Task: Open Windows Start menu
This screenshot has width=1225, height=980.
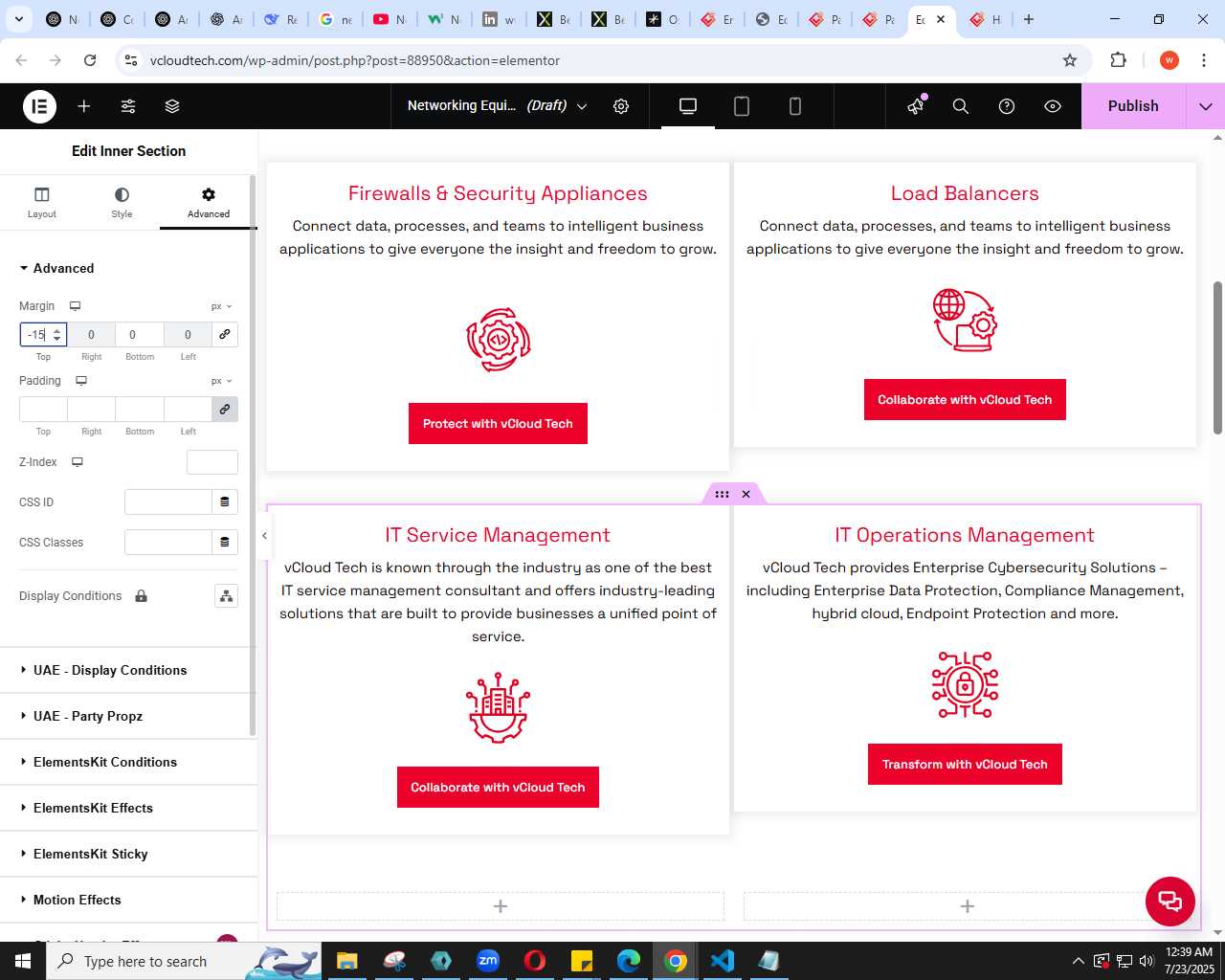Action: click(x=23, y=961)
